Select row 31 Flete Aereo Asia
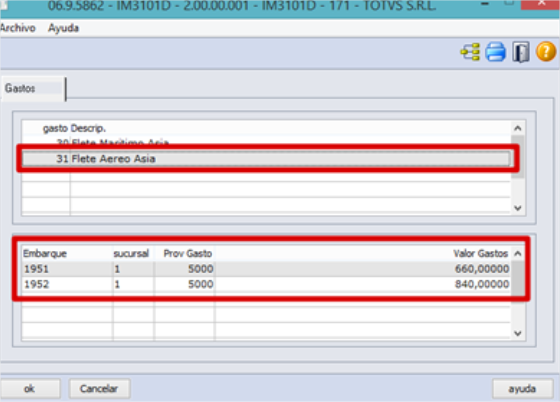The image size is (560, 402). click(x=266, y=159)
